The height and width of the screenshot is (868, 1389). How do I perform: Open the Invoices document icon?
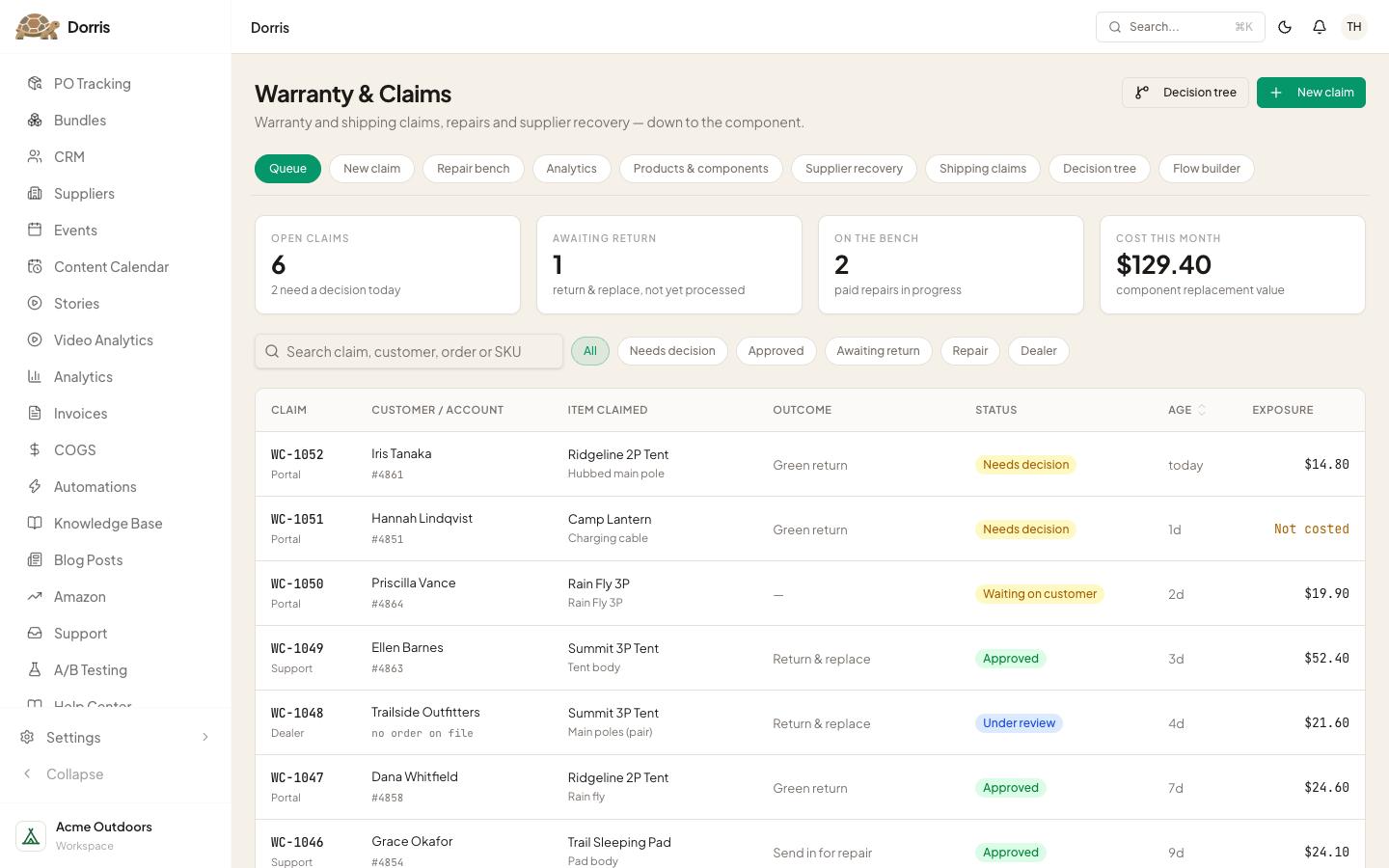pyautogui.click(x=35, y=413)
